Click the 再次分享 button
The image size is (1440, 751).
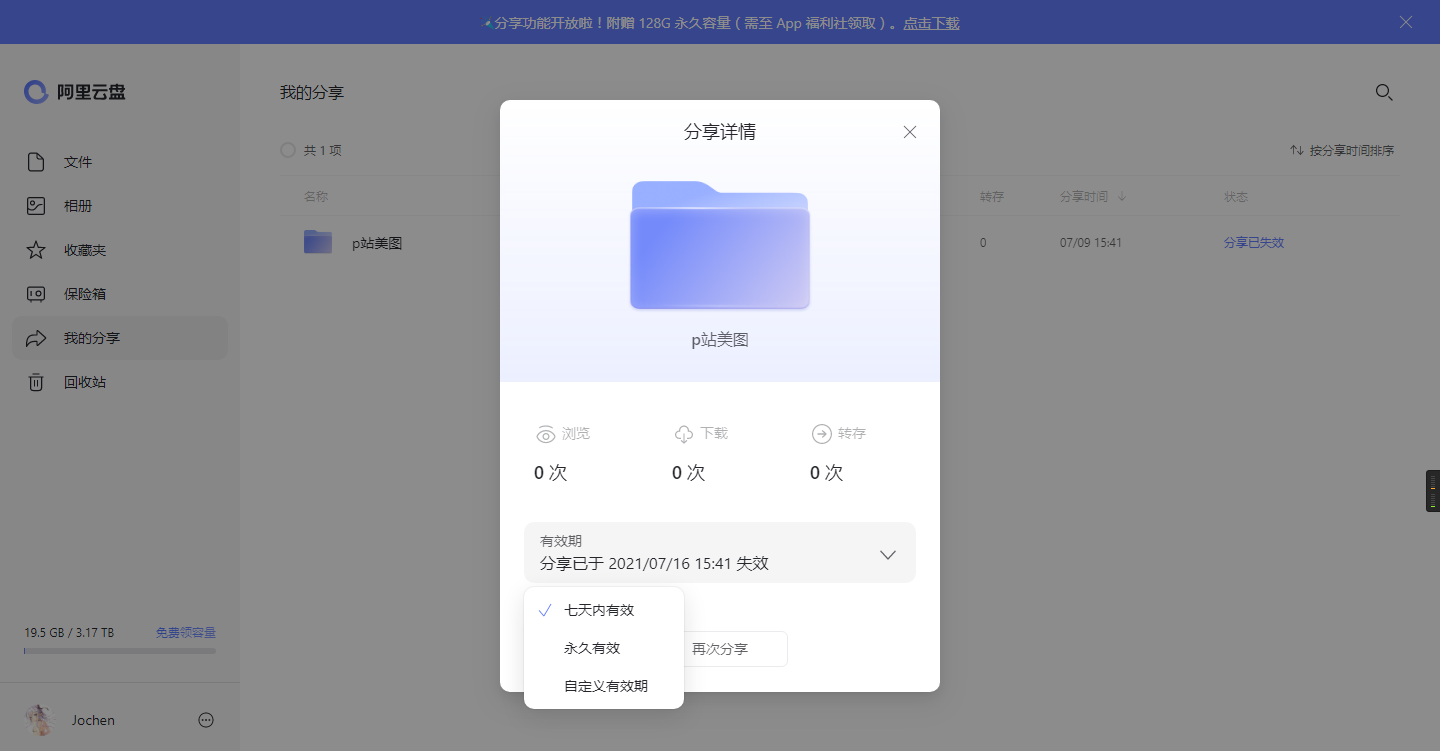pyautogui.click(x=734, y=649)
